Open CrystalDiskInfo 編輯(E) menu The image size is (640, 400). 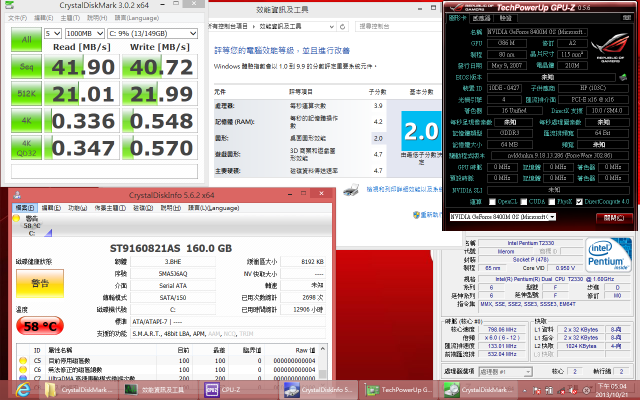click(51, 208)
